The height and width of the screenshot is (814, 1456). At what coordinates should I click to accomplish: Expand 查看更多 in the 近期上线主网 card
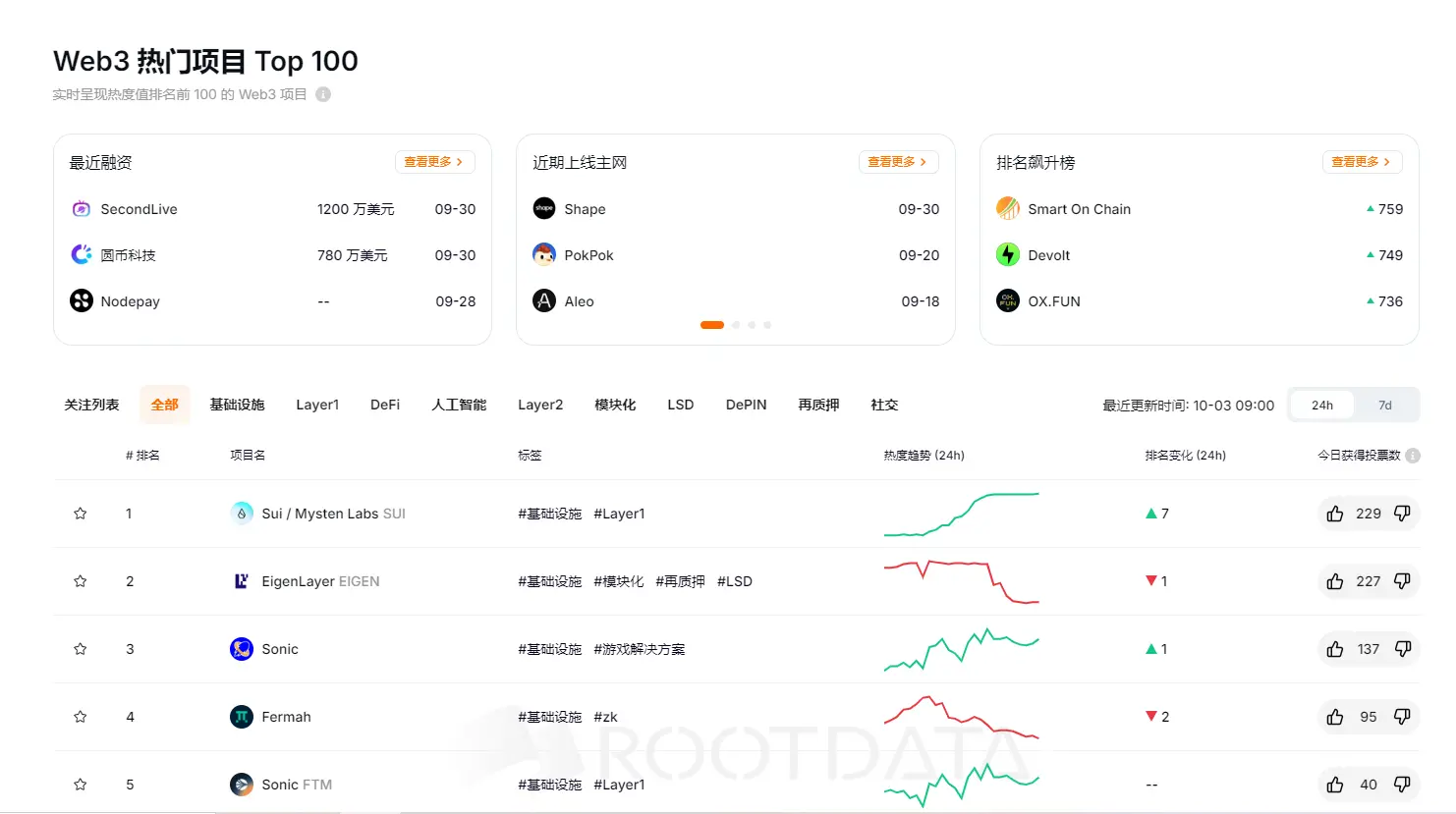click(898, 162)
